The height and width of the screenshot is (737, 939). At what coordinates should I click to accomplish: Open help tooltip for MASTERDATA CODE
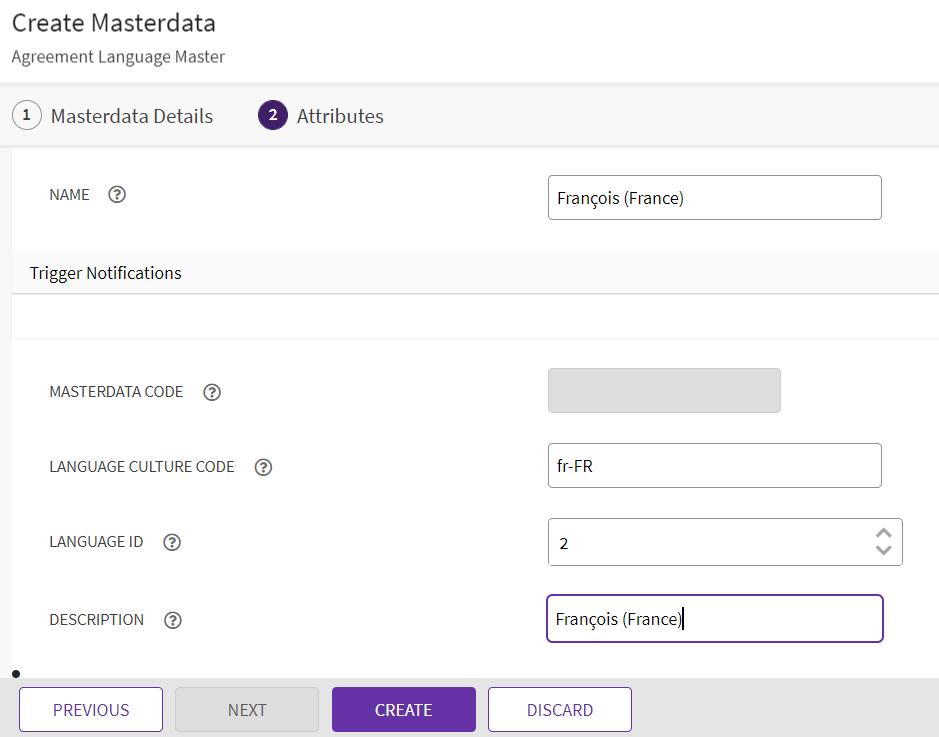(212, 392)
